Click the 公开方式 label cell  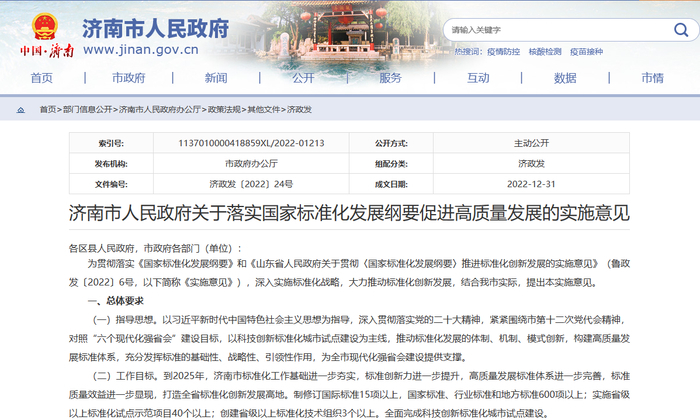pyautogui.click(x=391, y=143)
